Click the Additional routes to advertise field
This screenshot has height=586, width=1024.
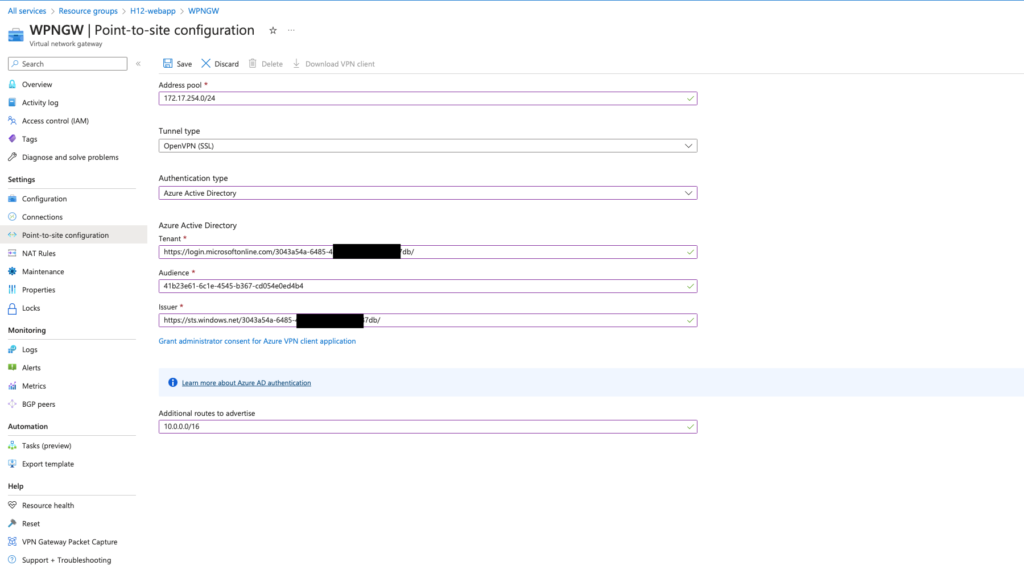point(428,427)
